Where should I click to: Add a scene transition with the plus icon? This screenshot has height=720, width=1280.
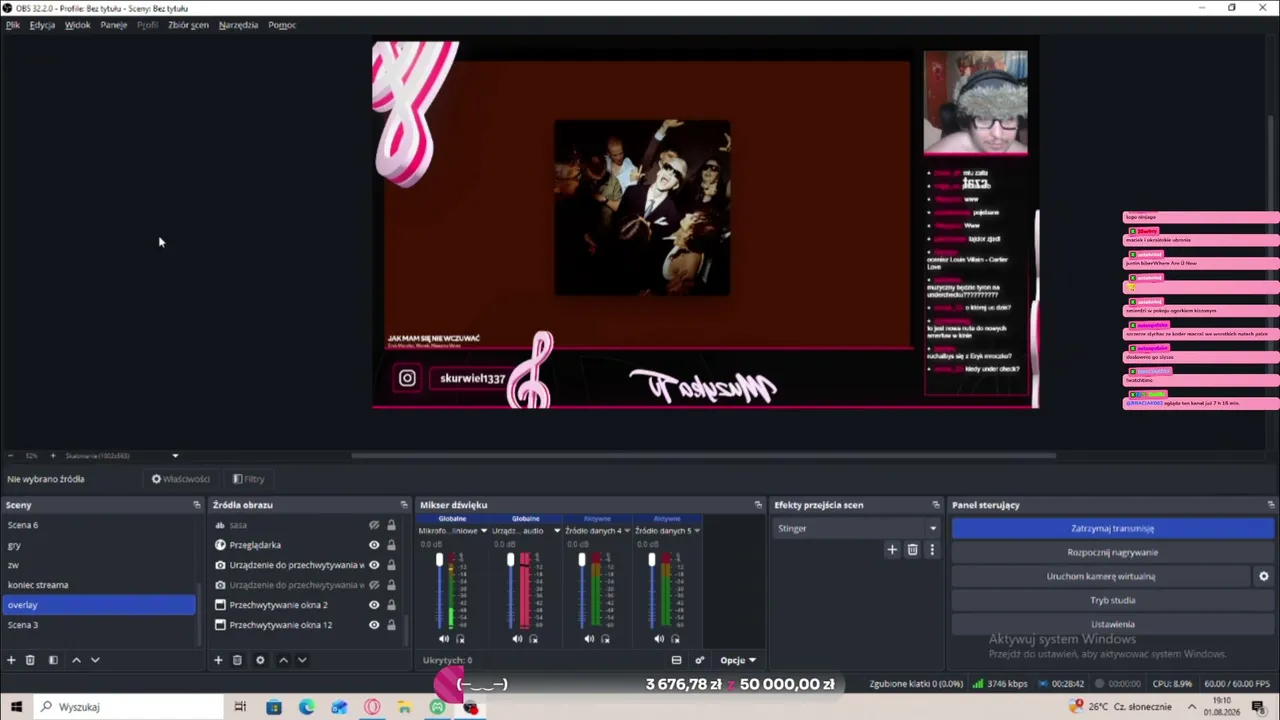[892, 550]
